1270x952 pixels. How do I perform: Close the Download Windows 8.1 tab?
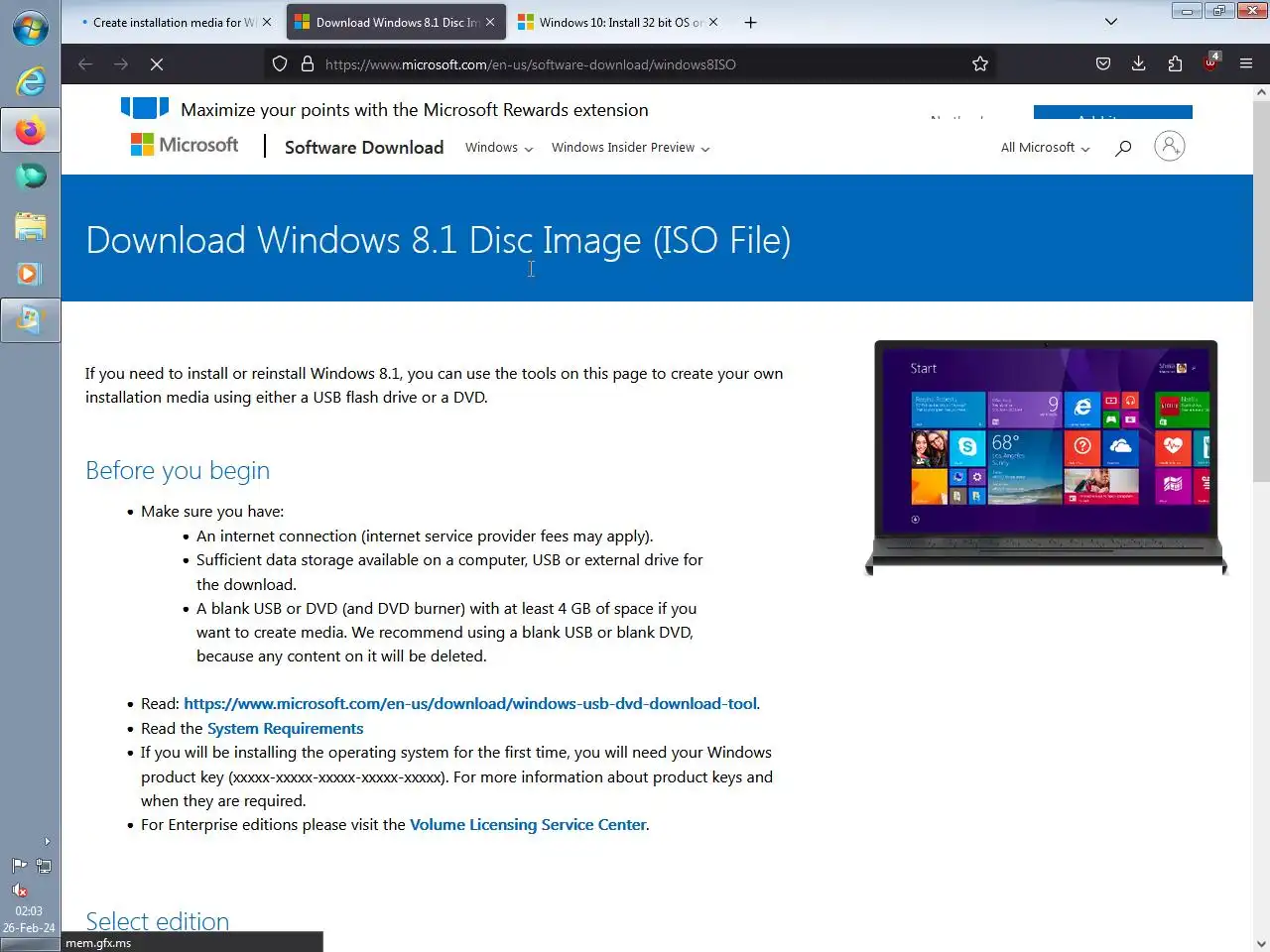[x=490, y=22]
